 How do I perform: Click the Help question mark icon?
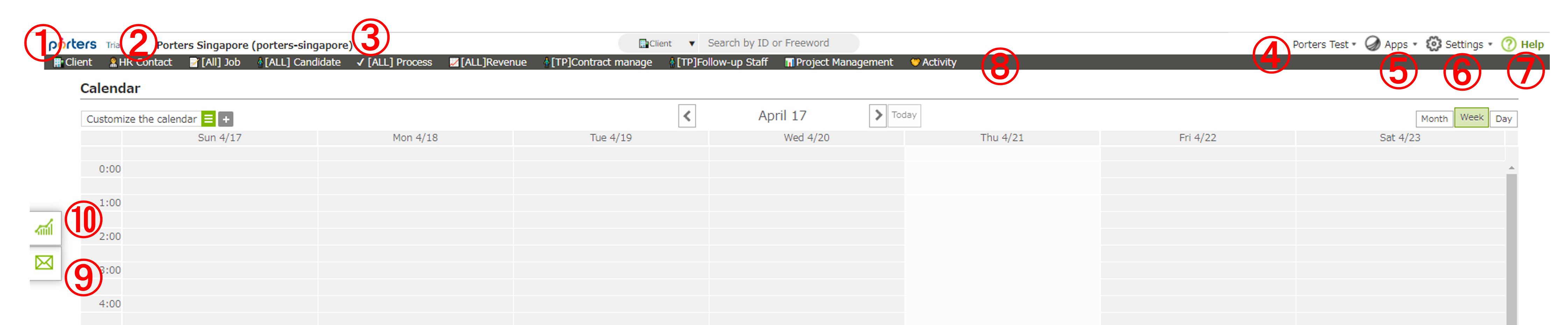click(1508, 44)
